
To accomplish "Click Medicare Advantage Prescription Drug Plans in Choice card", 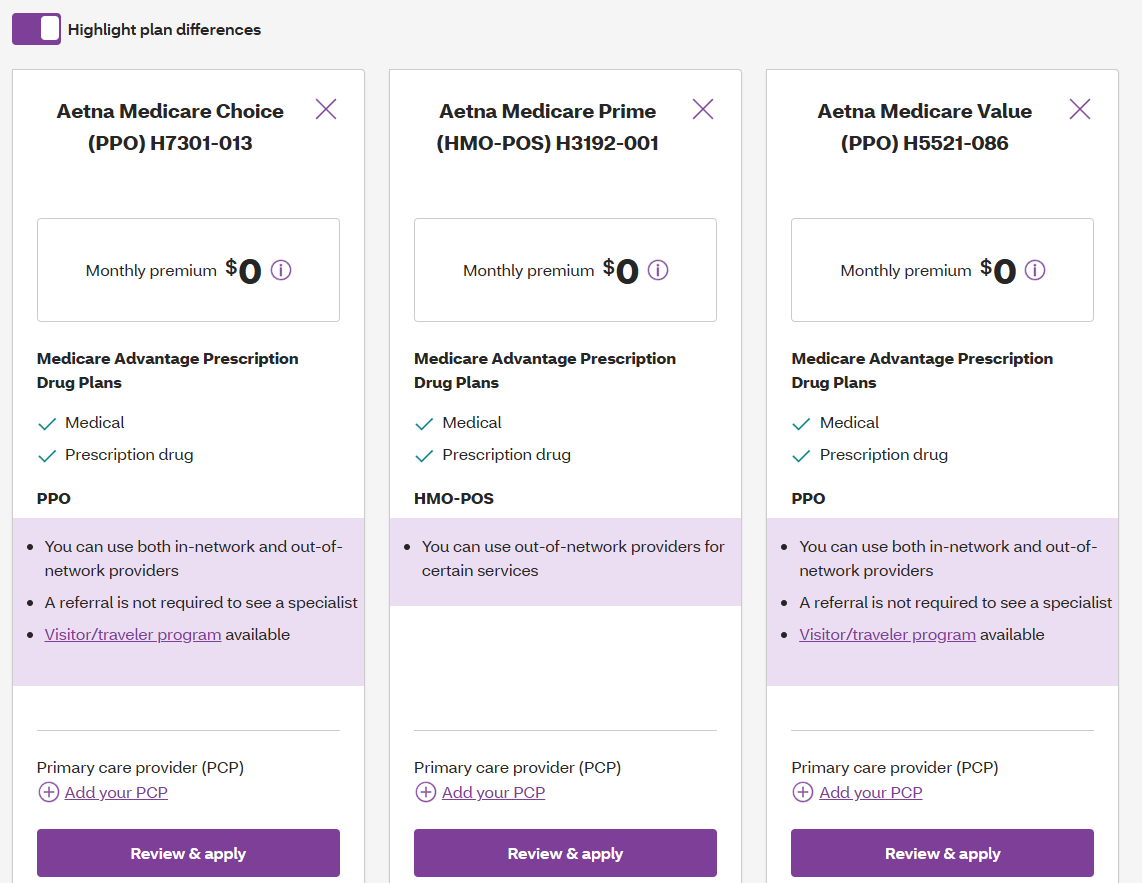I will pos(168,370).
